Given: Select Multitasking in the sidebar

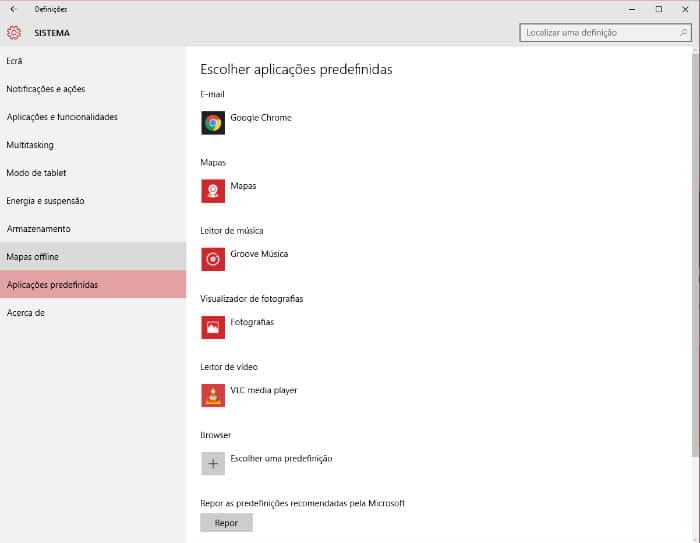Looking at the screenshot, I should (93, 145).
